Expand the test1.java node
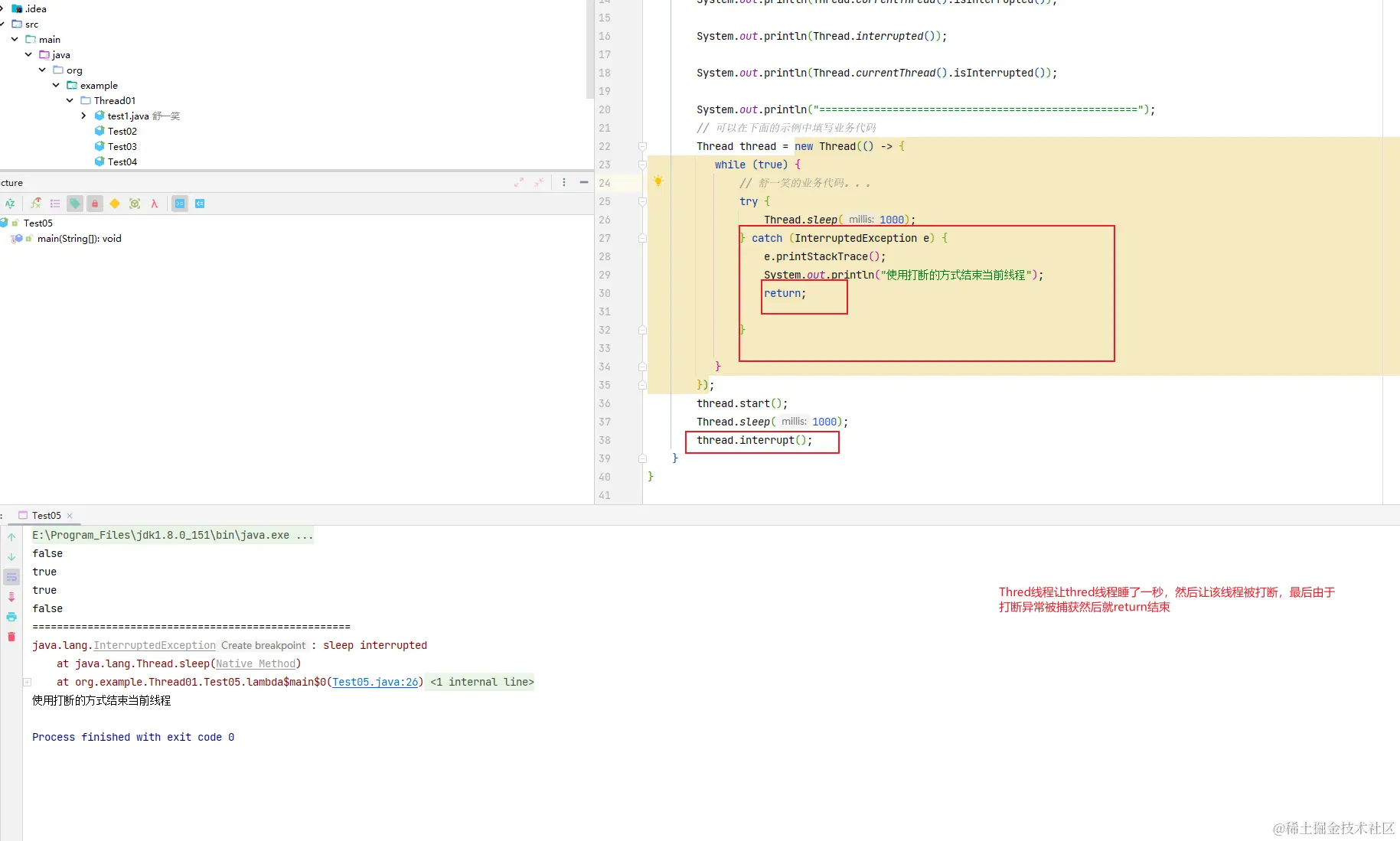The image size is (1400, 841). coord(83,116)
